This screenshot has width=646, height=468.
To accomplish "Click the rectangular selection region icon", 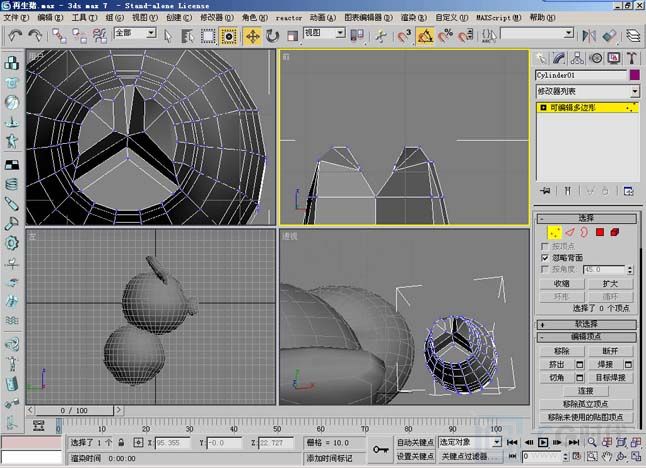I will click(208, 36).
